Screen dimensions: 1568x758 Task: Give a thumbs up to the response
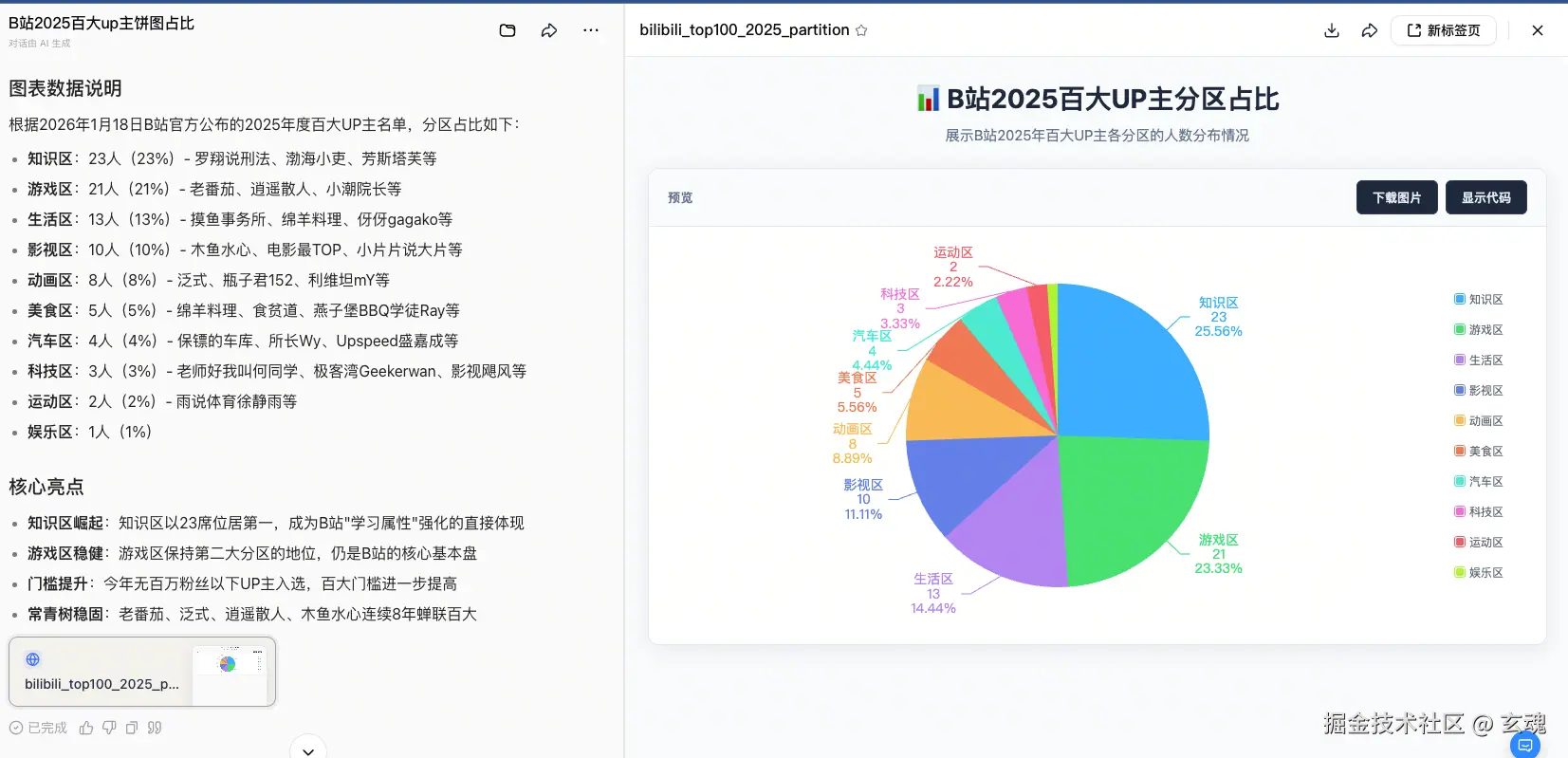[x=86, y=728]
